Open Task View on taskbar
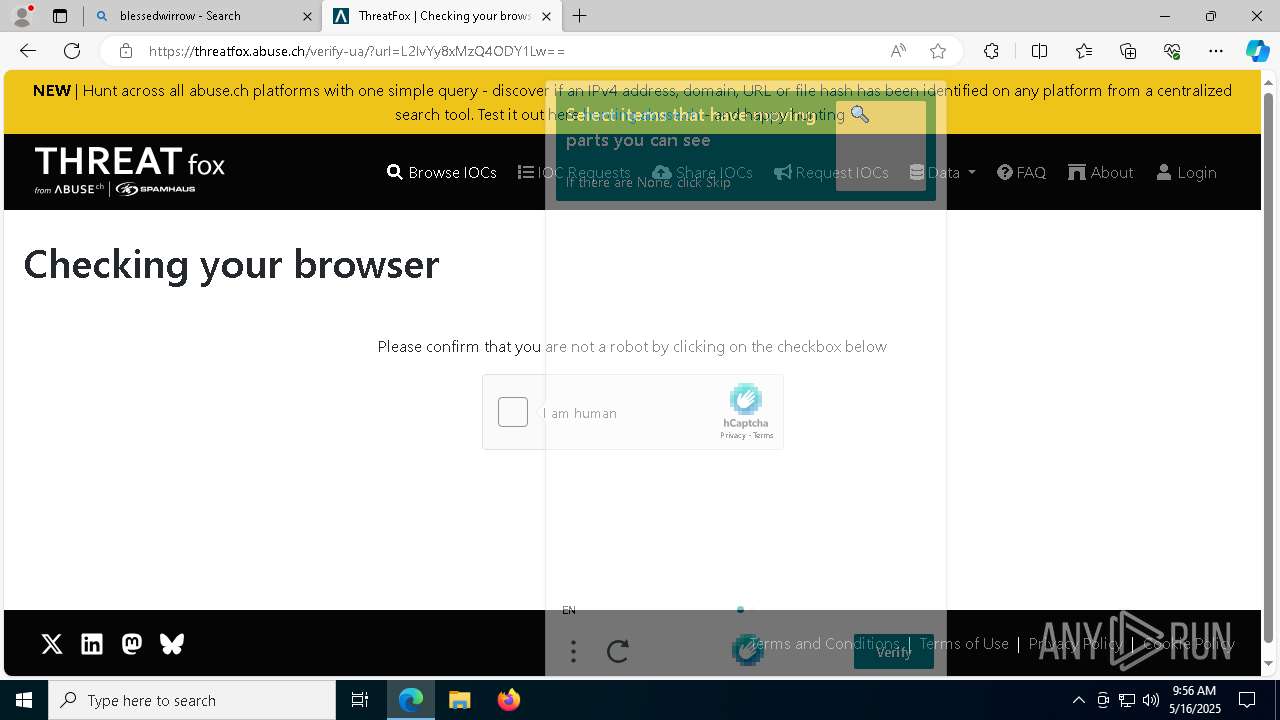This screenshot has height=720, width=1280. [x=360, y=700]
